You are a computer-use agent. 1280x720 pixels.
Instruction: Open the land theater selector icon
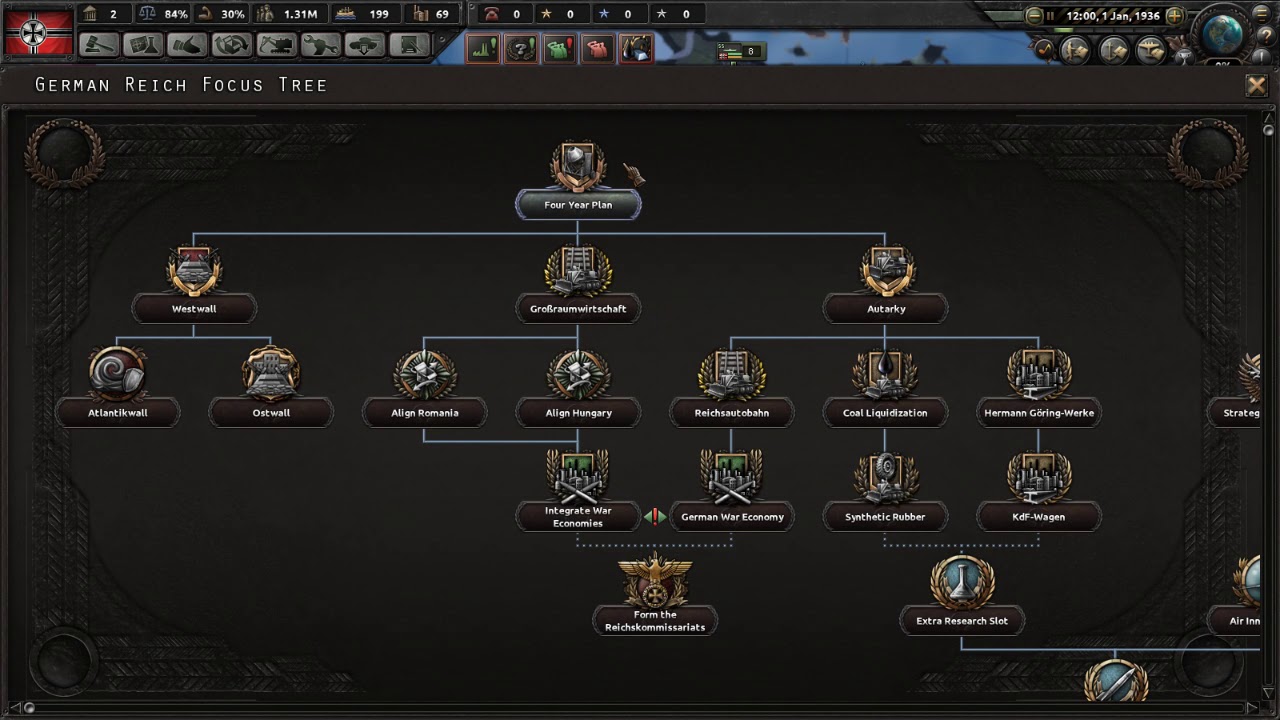(1076, 49)
